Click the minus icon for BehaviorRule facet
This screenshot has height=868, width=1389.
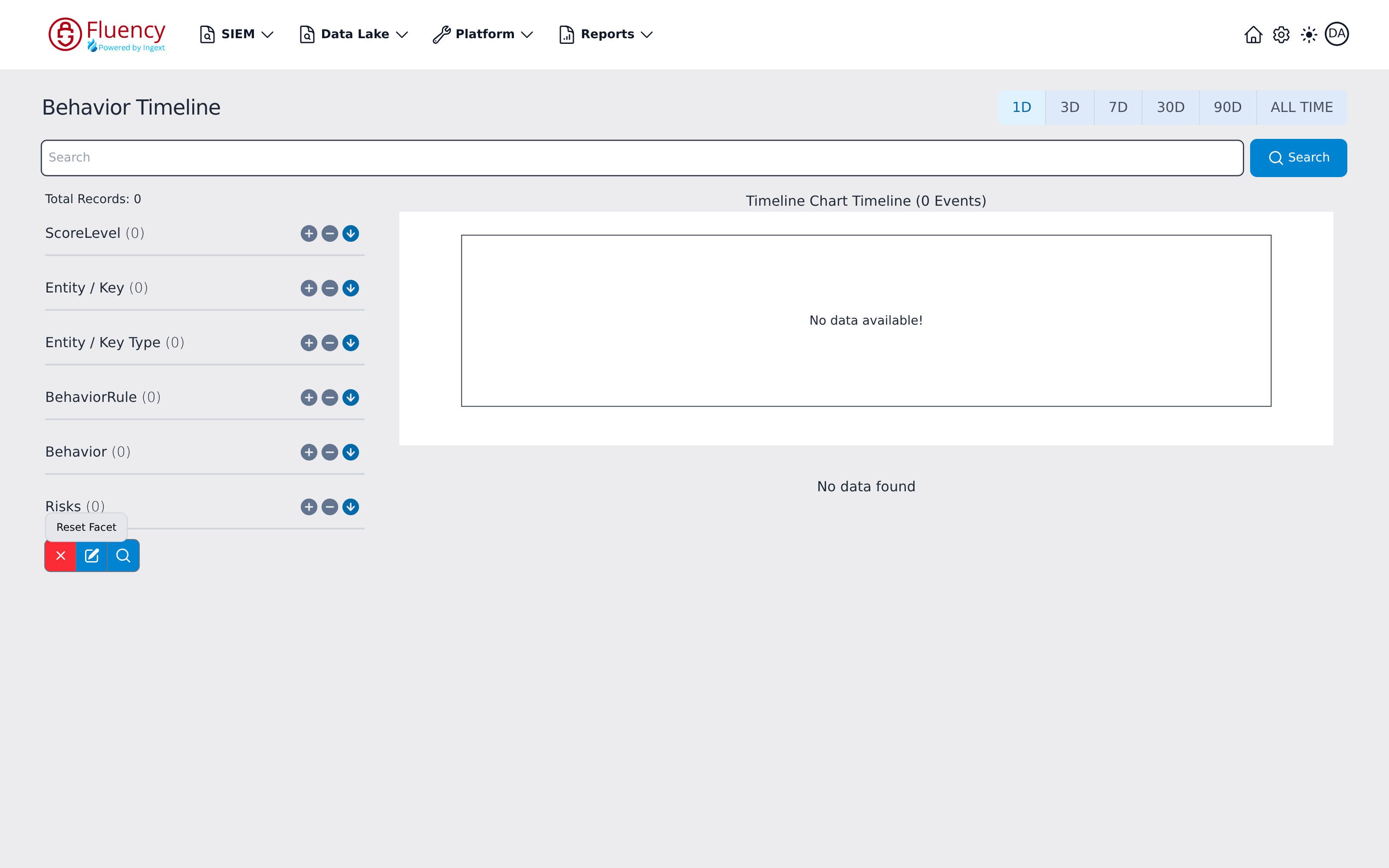(329, 397)
